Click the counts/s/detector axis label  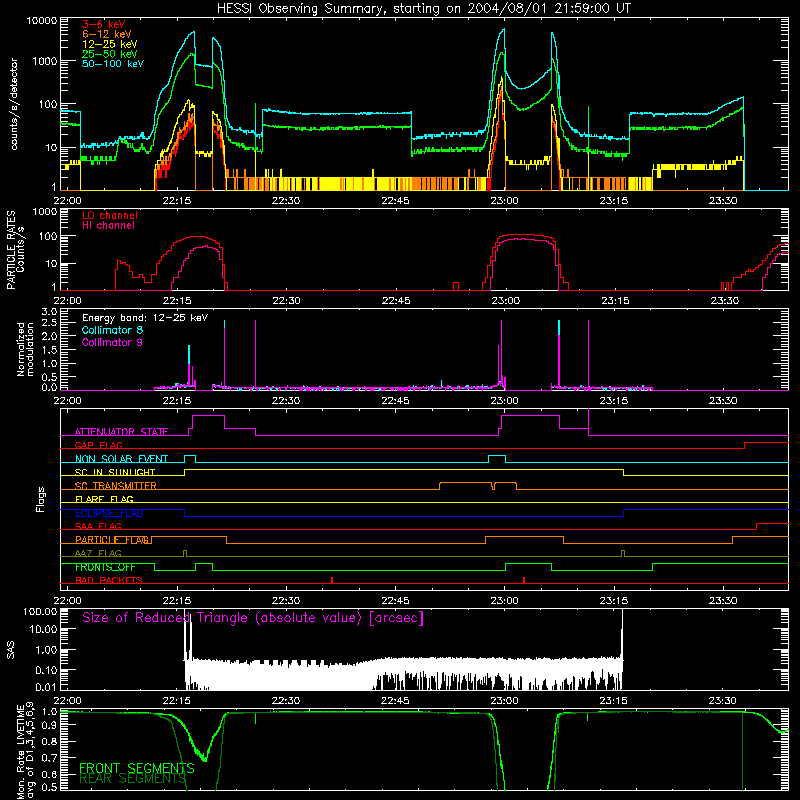point(14,104)
